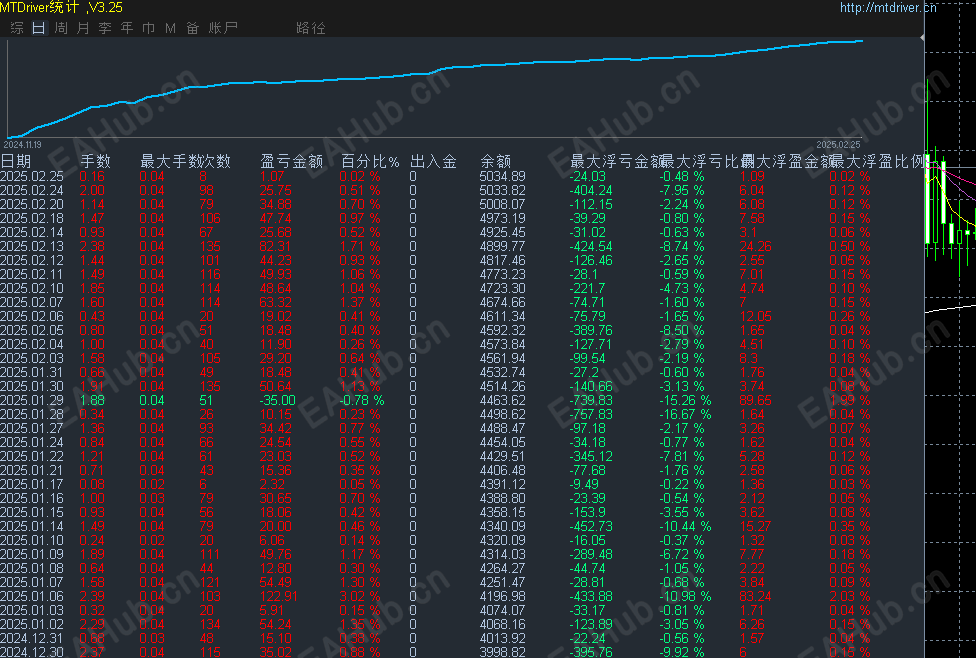Click max floating profit 89.65 value
The image size is (976, 658).
pos(755,401)
